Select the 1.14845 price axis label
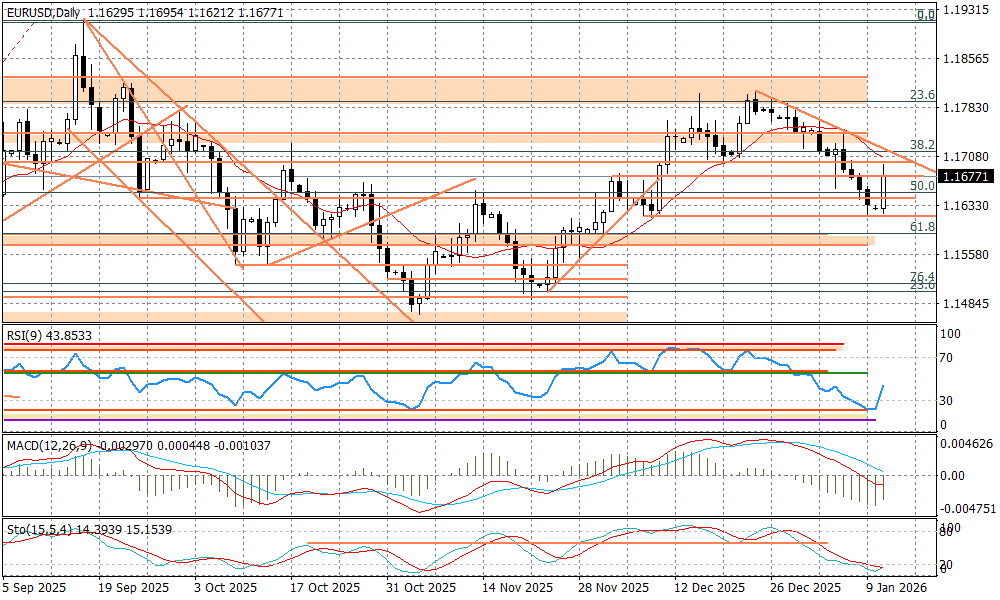Screen dimensions: 1000x600 click(966, 303)
